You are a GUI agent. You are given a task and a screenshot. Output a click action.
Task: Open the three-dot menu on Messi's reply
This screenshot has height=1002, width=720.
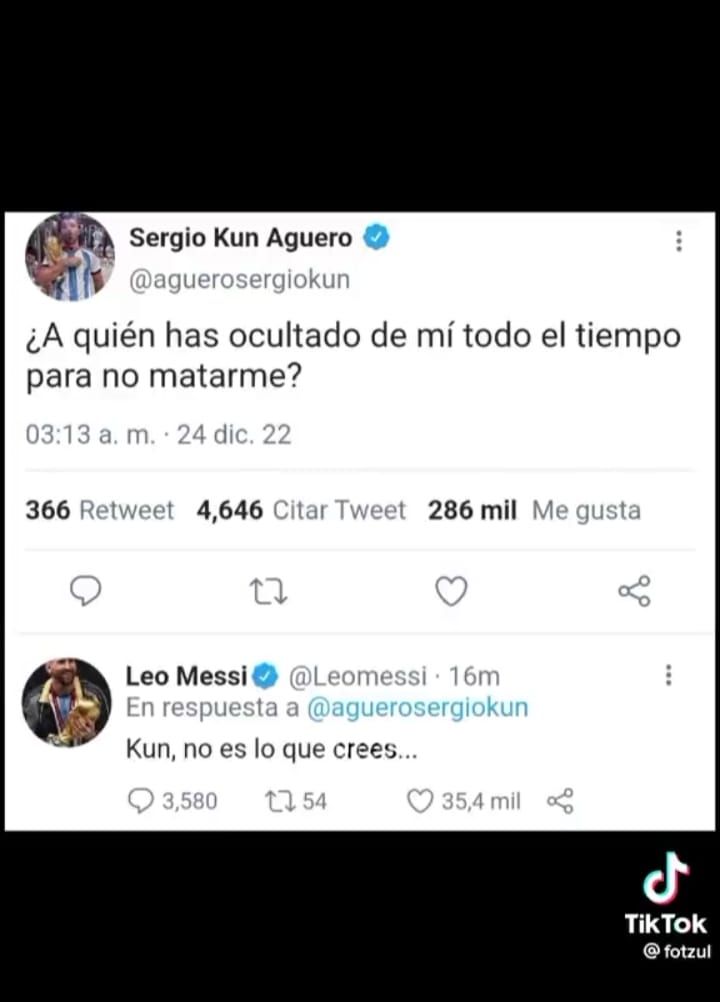pos(669,676)
